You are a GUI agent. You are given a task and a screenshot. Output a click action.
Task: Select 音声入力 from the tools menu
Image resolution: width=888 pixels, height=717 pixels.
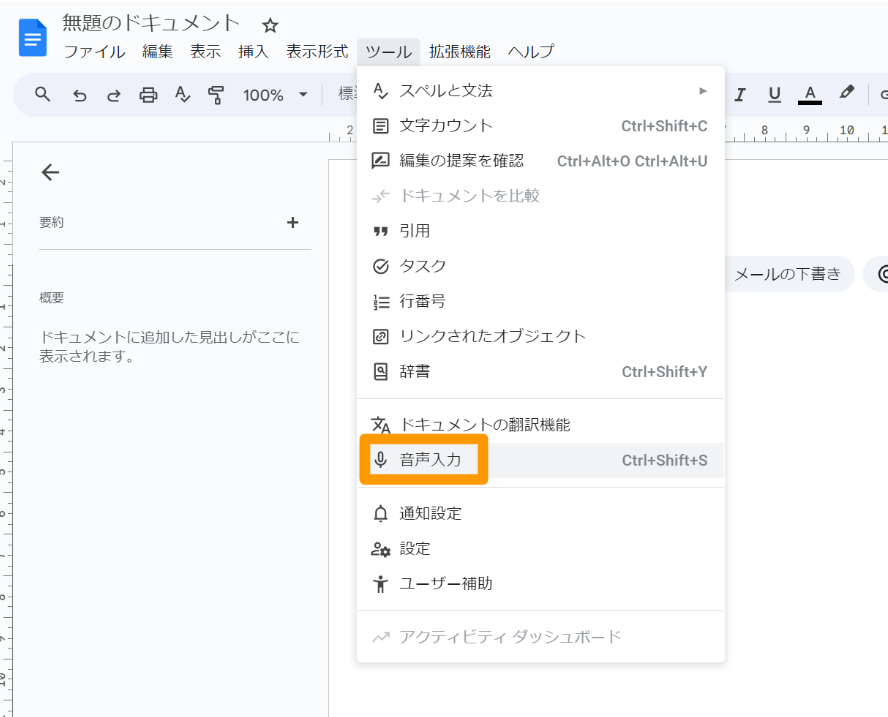pyautogui.click(x=430, y=460)
